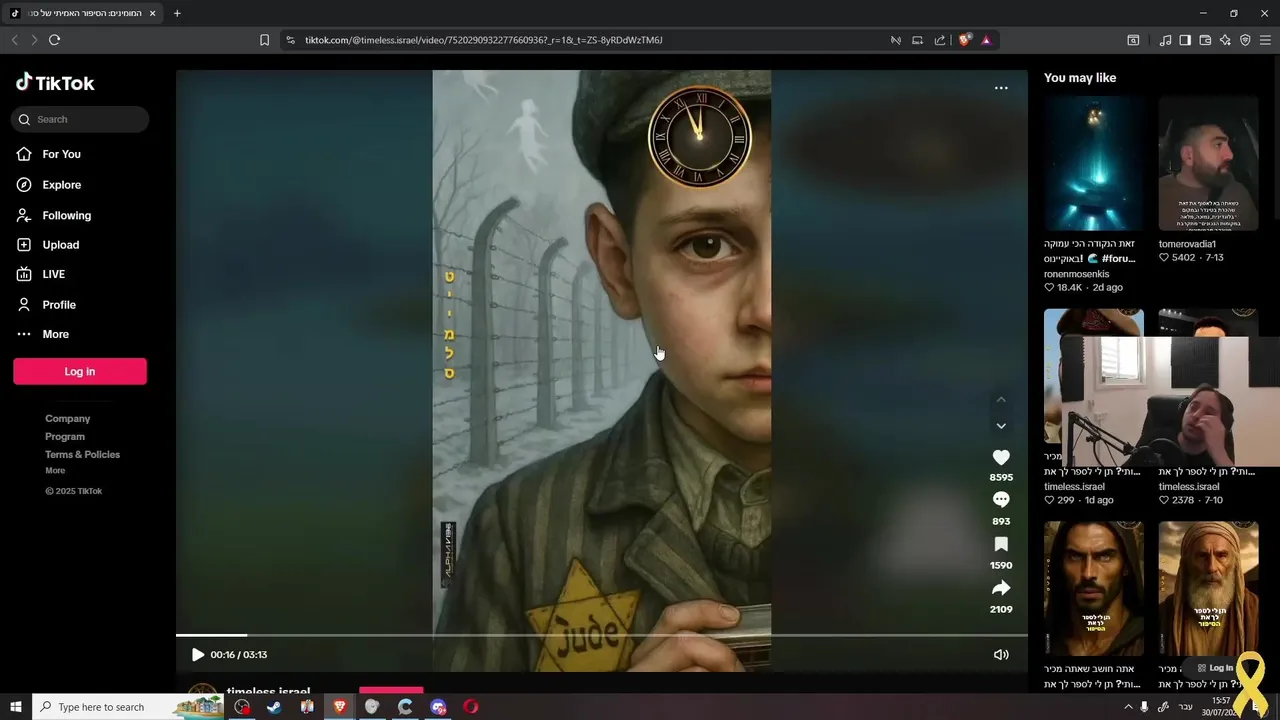Click Brave Rewards triangle icon

[x=986, y=40]
